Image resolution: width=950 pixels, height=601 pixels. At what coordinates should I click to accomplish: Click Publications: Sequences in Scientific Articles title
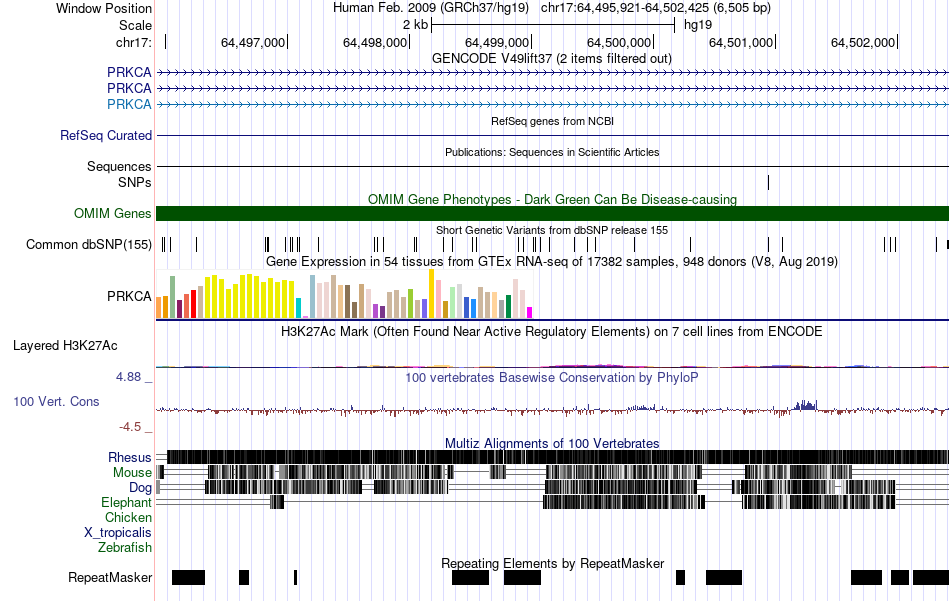click(x=552, y=152)
